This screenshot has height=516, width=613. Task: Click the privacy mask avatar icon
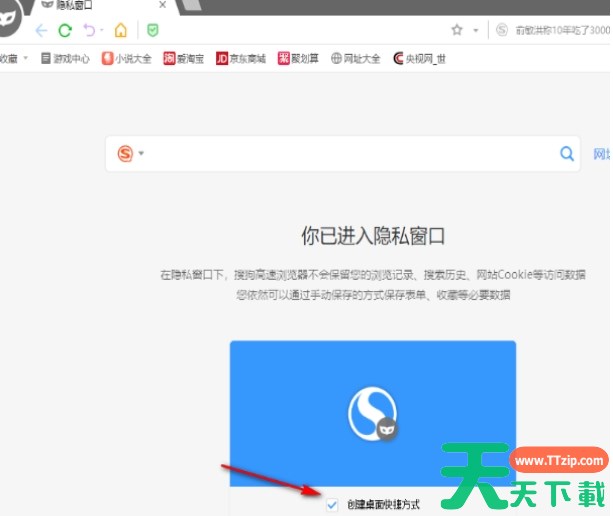[10, 19]
